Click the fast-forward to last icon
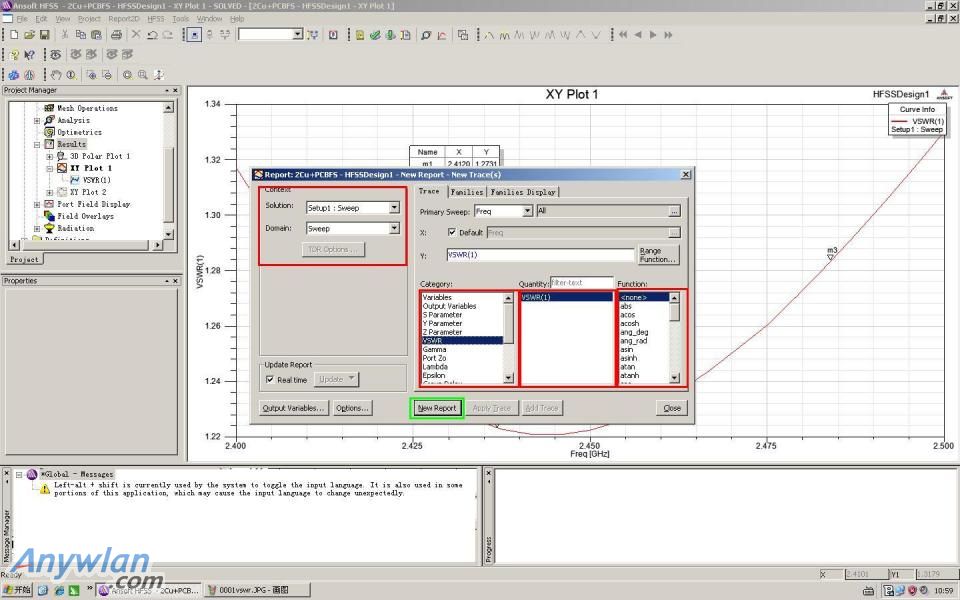This screenshot has height=600, width=960. tap(668, 35)
